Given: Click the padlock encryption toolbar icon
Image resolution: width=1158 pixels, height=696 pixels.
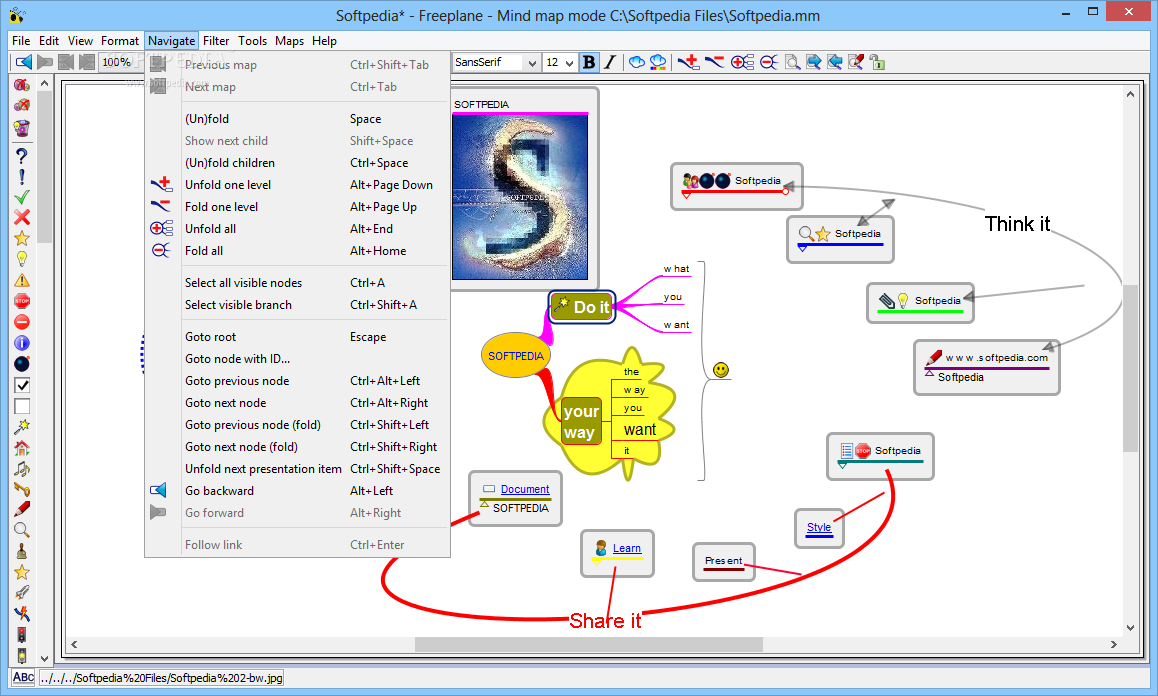Looking at the screenshot, I should 877,63.
